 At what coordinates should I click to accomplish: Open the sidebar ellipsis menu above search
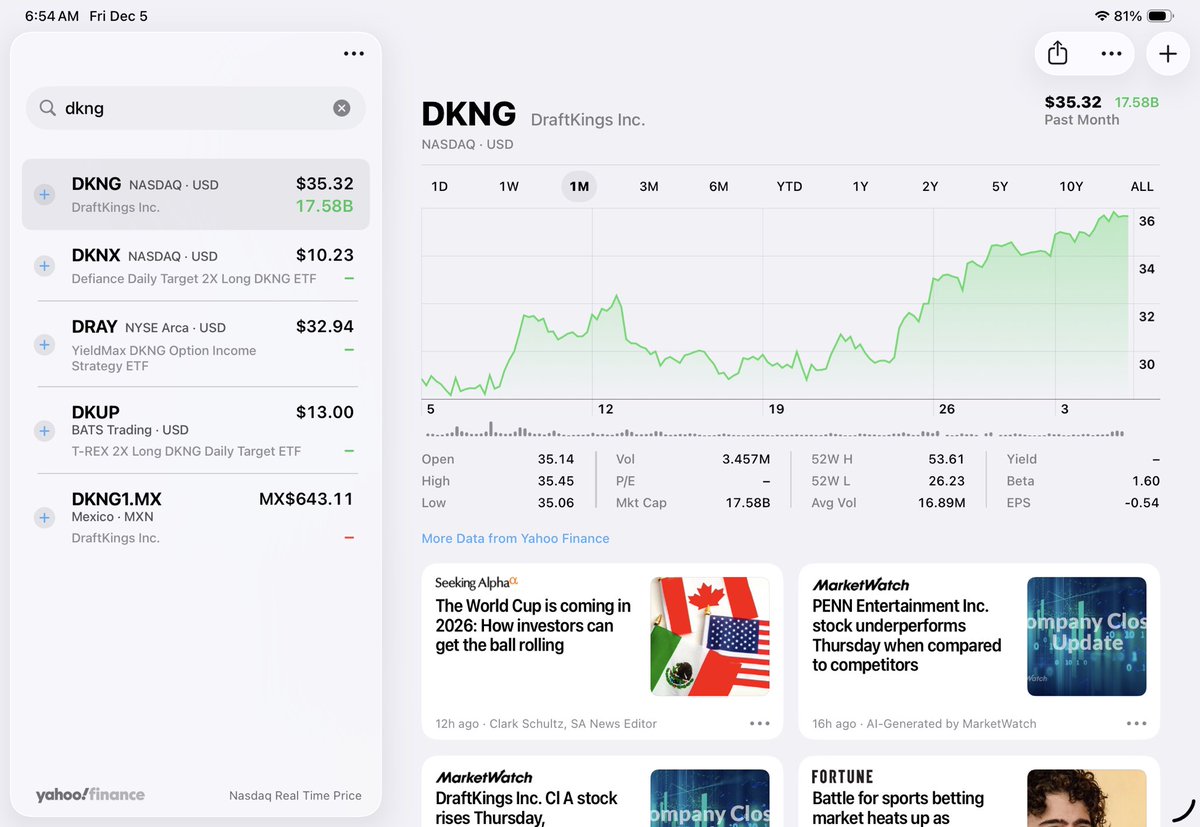tap(354, 54)
